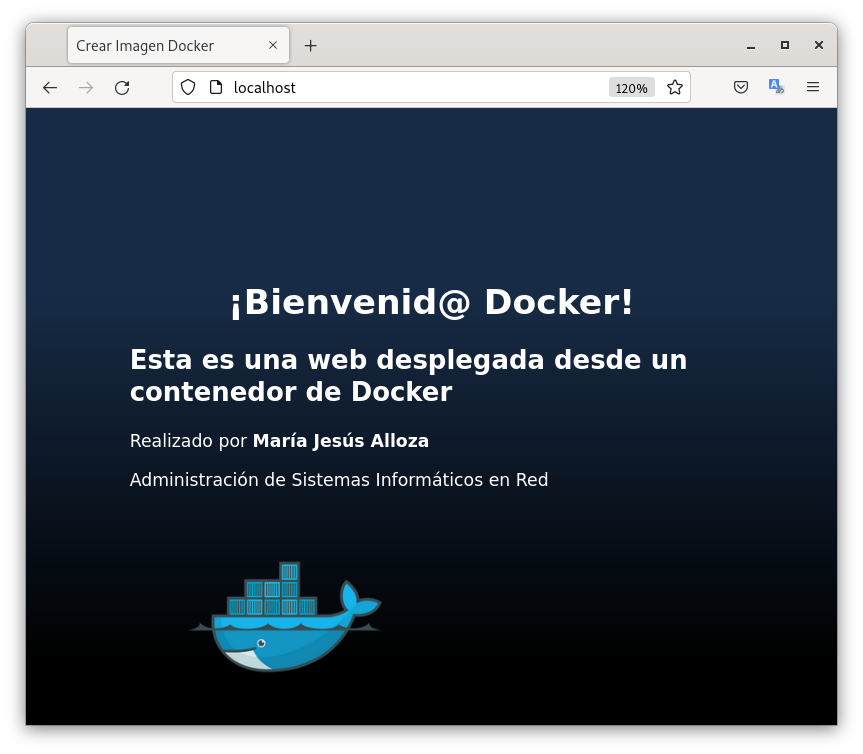The width and height of the screenshot is (863, 754).
Task: Save page to Pocket
Action: (x=741, y=88)
